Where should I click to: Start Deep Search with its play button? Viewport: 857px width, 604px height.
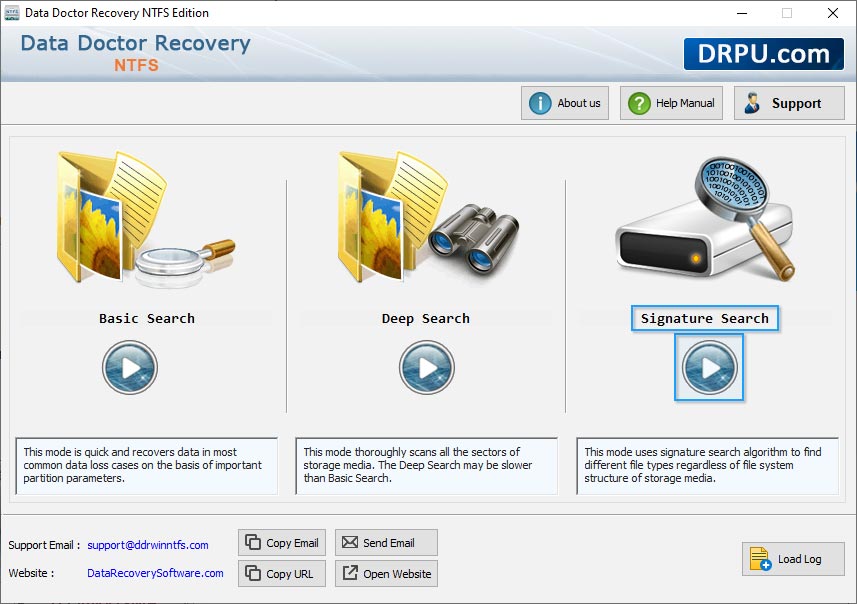[426, 367]
